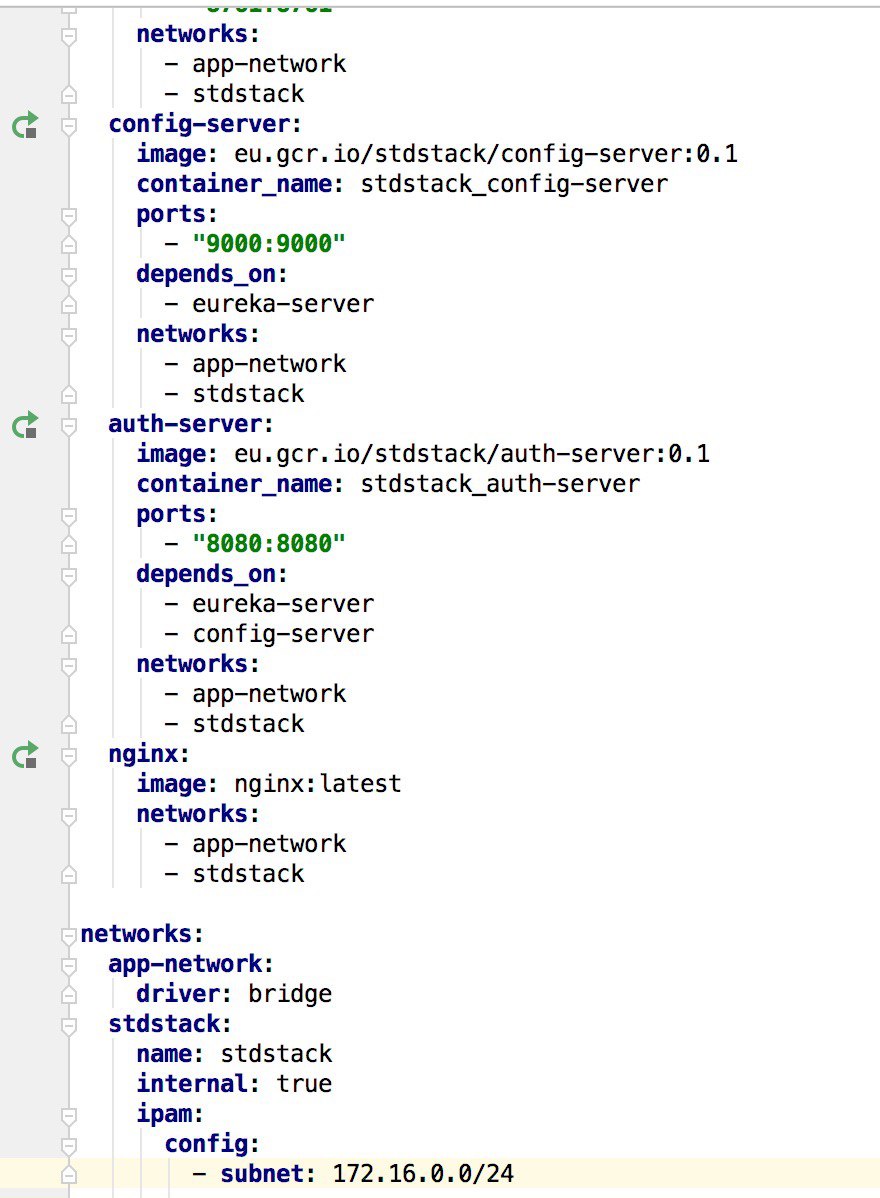The height and width of the screenshot is (1198, 880).
Task: Collapse the config-server block fold marker
Action: (x=69, y=125)
